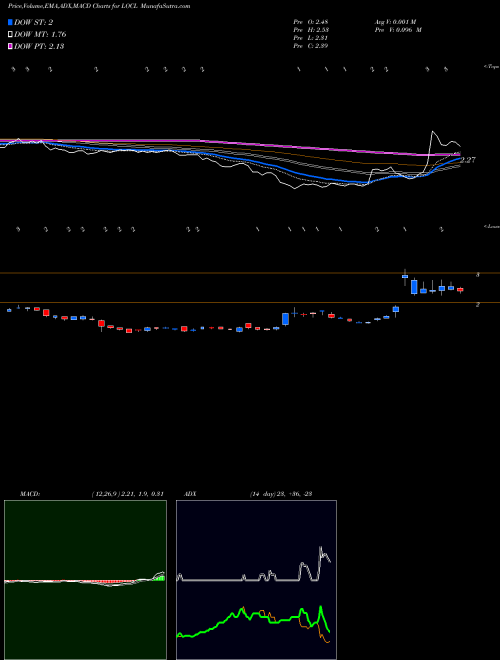The image size is (500, 660).
Task: Select the chart title text for LOCL
Action: click(99, 6)
